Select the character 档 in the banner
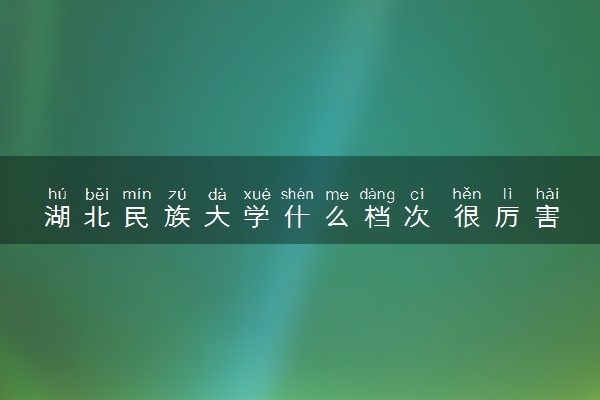Screen dimensions: 600x400 pos(377,217)
